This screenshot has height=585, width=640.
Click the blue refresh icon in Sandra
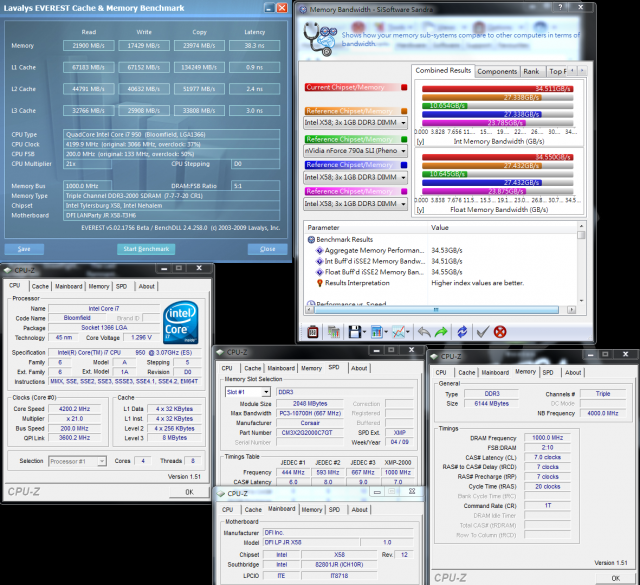(x=462, y=332)
